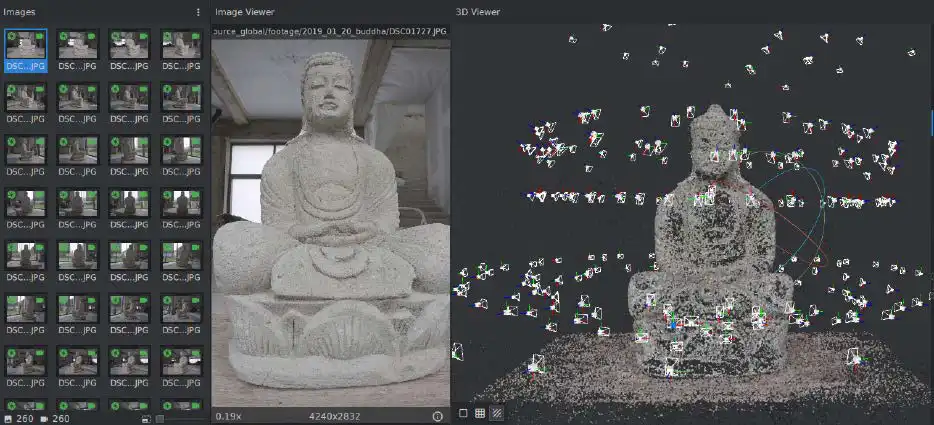Toggle the grid display in 3D Viewer
Image resolution: width=934 pixels, height=425 pixels.
coord(480,412)
